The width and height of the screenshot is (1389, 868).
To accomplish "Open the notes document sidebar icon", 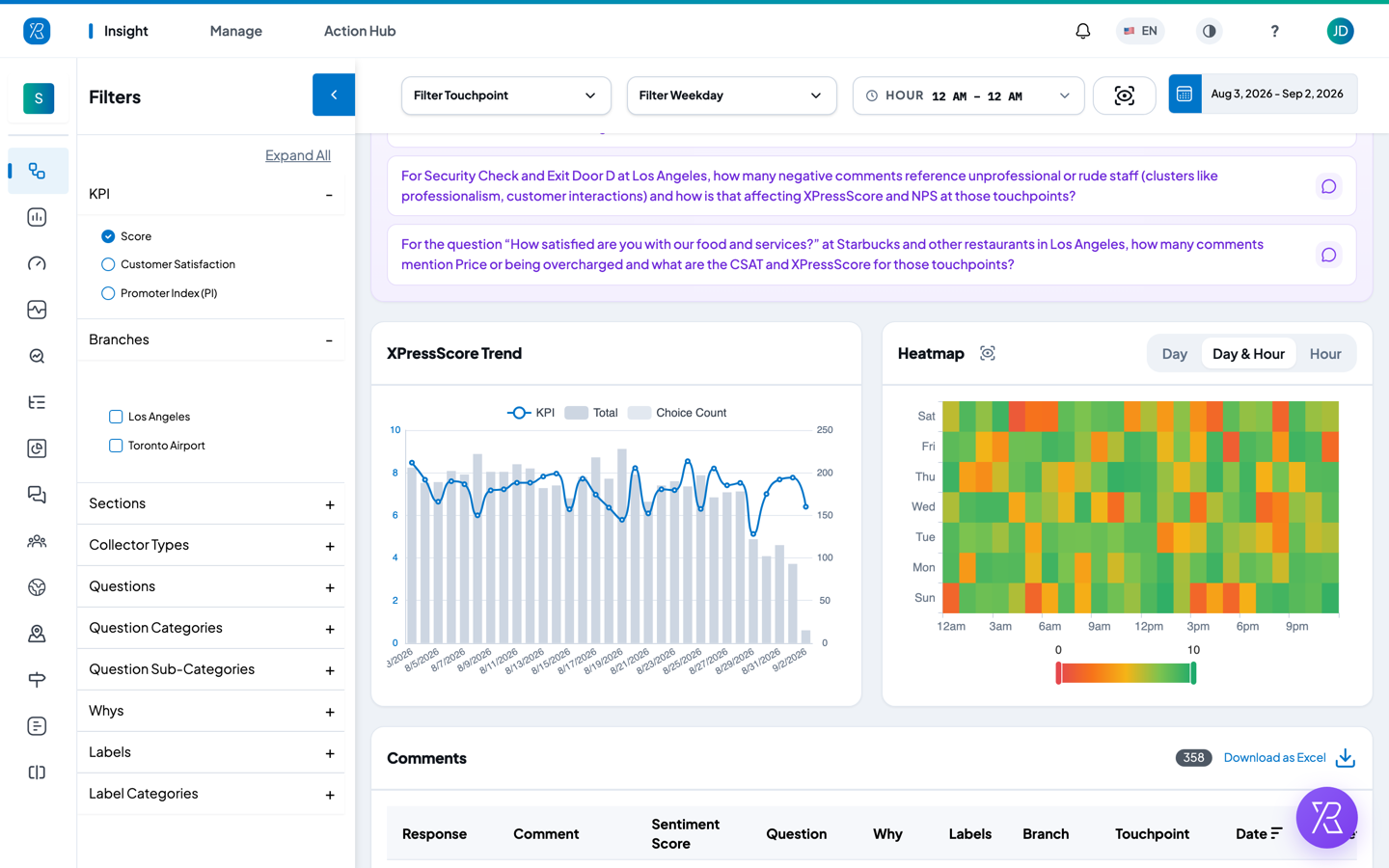I will pyautogui.click(x=37, y=726).
